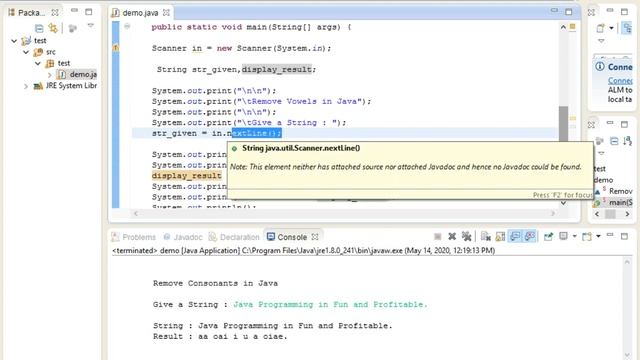Click focus on active task in Outline
Viewport: 640px width, 360px height.
[600, 141]
